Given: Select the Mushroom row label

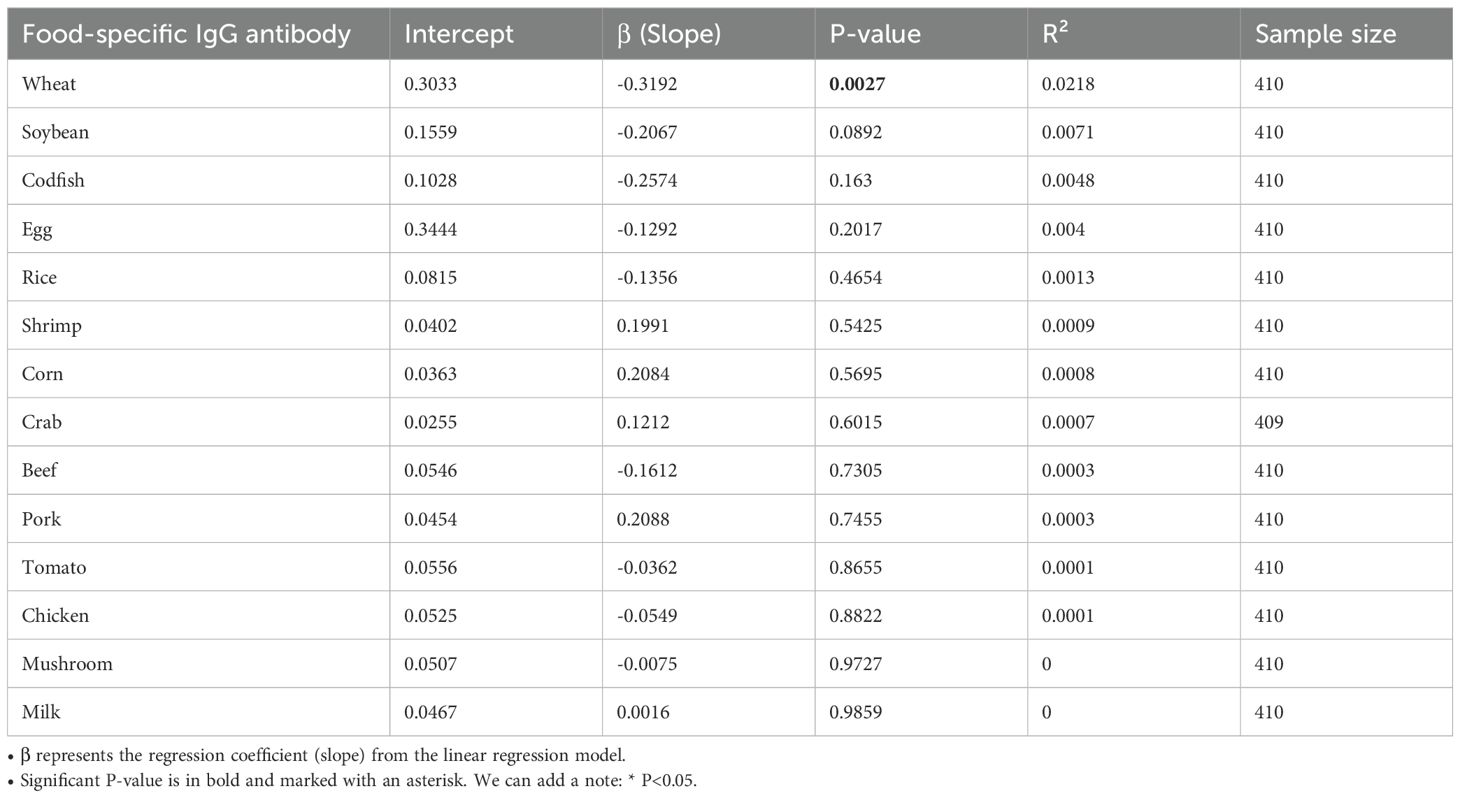Looking at the screenshot, I should pyautogui.click(x=60, y=664).
